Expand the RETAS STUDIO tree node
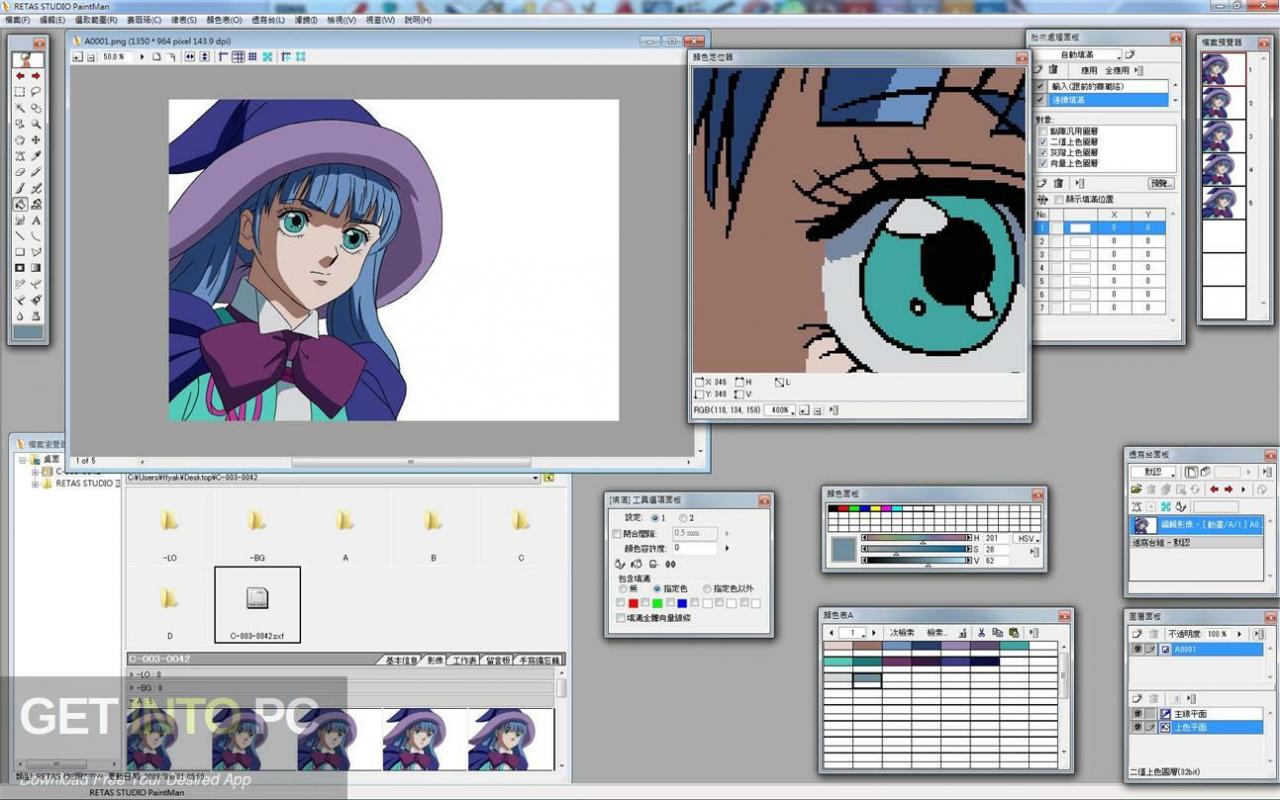The image size is (1280, 800). [36, 483]
